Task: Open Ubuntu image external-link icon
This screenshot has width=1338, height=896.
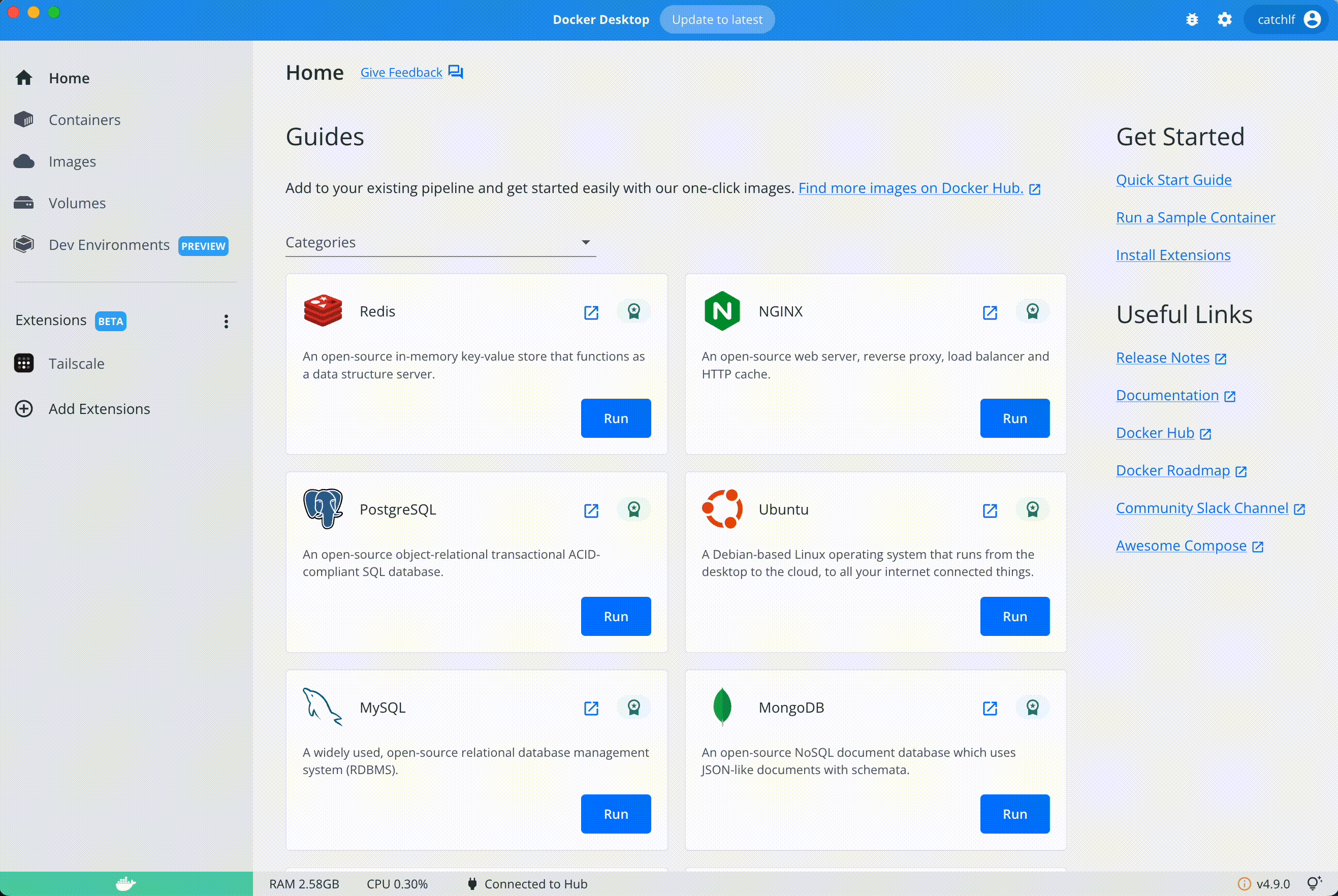Action: click(990, 510)
